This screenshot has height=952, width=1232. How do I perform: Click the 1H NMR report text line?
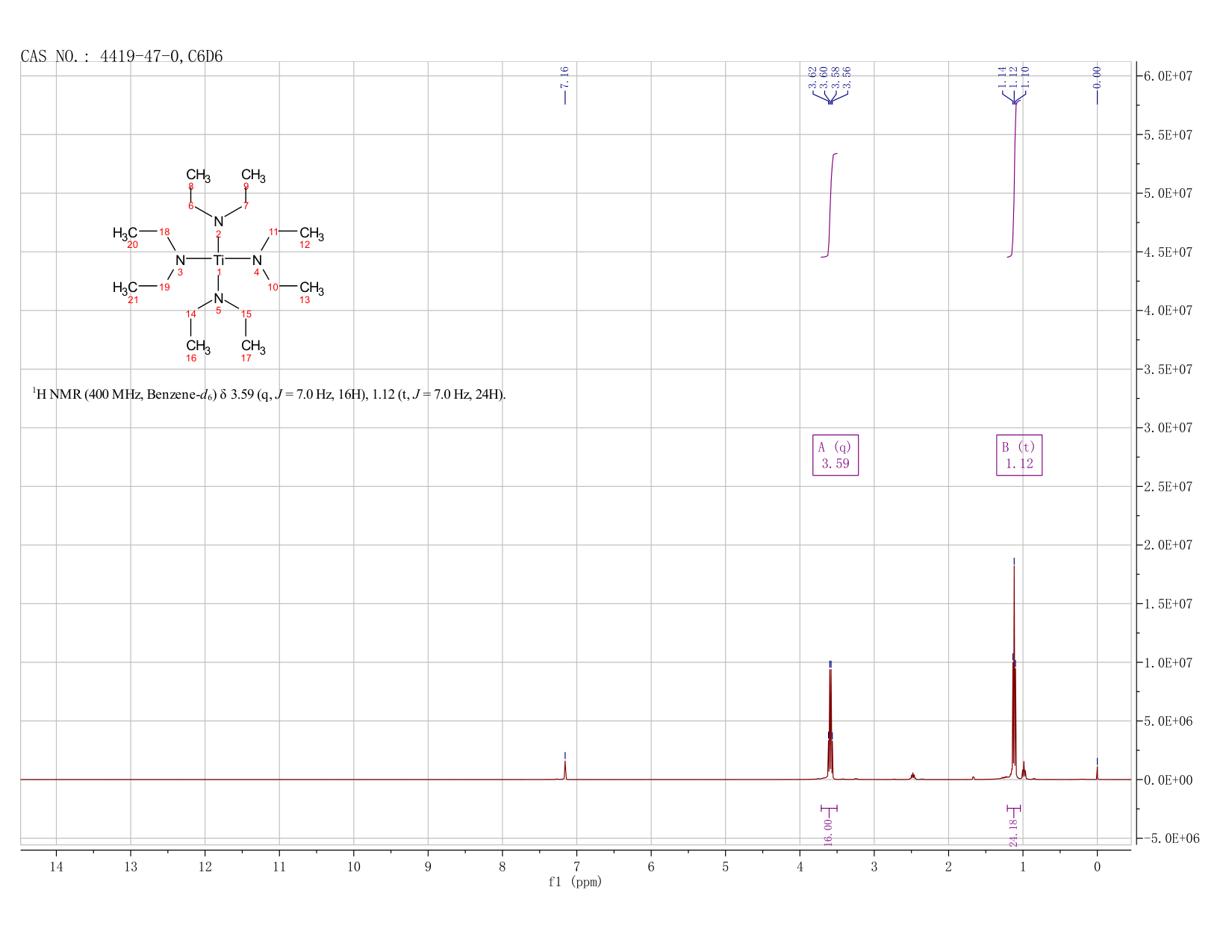[269, 394]
